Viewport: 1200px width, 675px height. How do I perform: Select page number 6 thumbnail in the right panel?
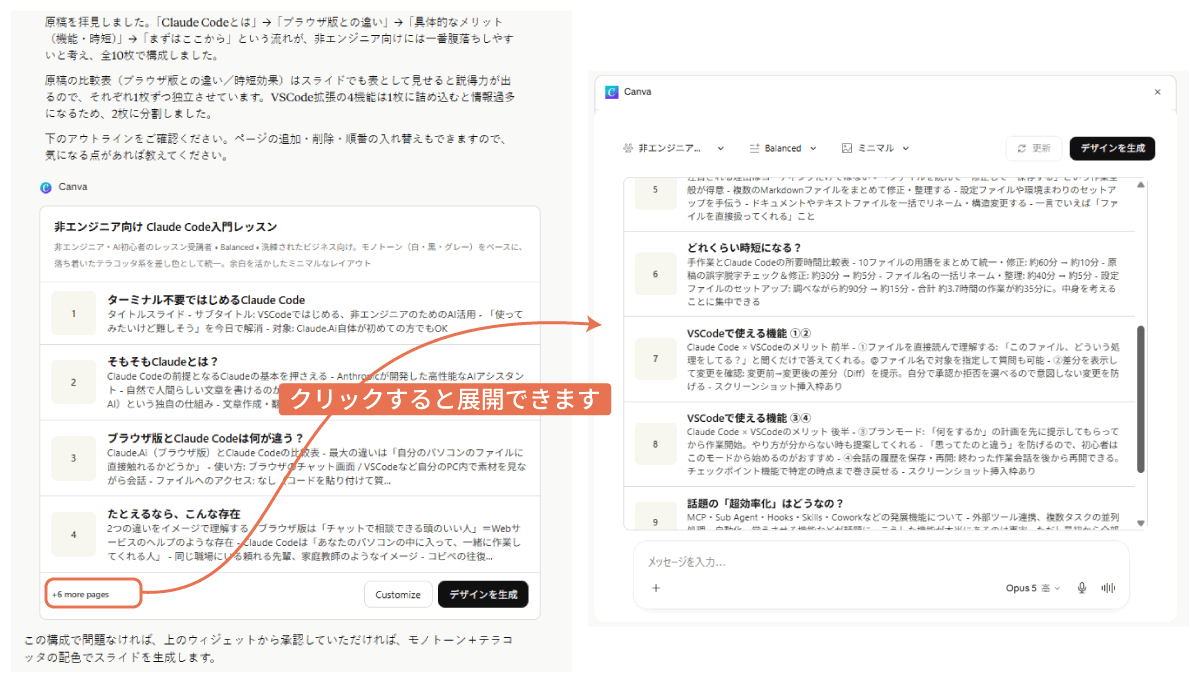click(656, 273)
